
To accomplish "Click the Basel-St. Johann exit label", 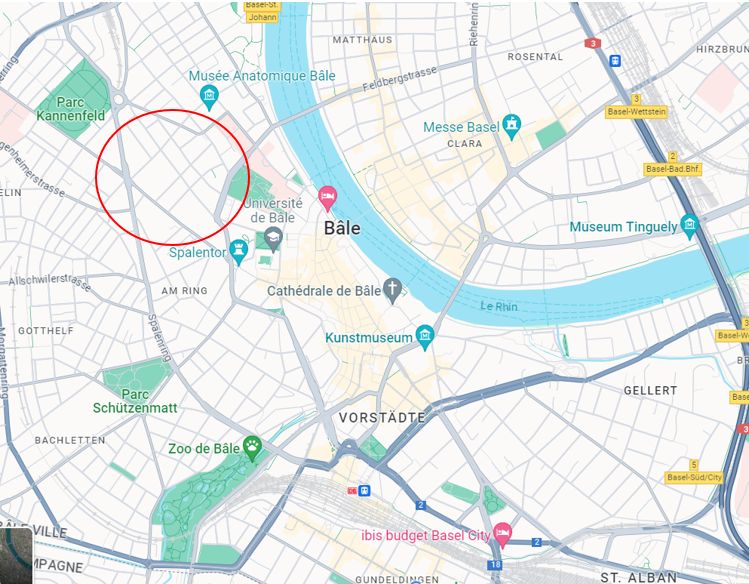I will (x=262, y=12).
